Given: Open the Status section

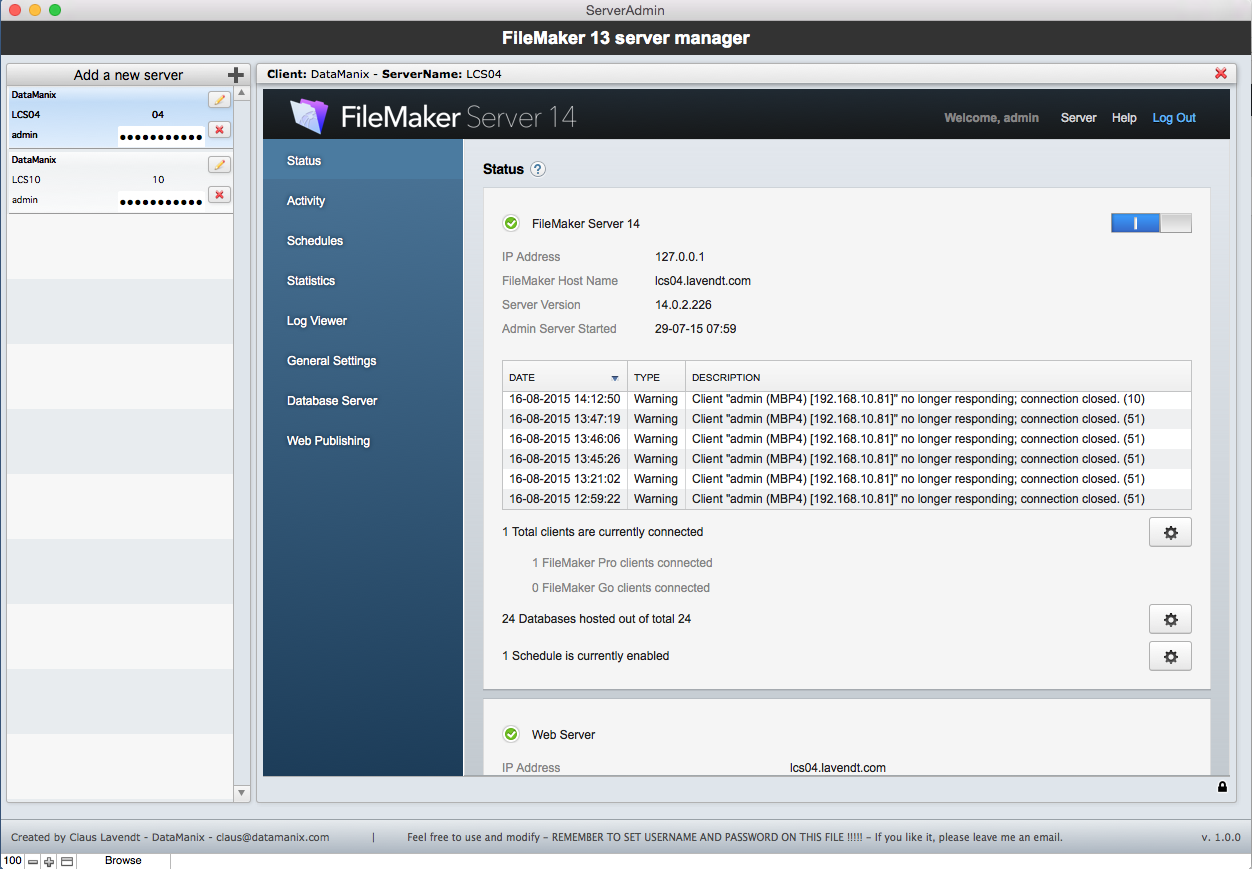Looking at the screenshot, I should (x=363, y=160).
